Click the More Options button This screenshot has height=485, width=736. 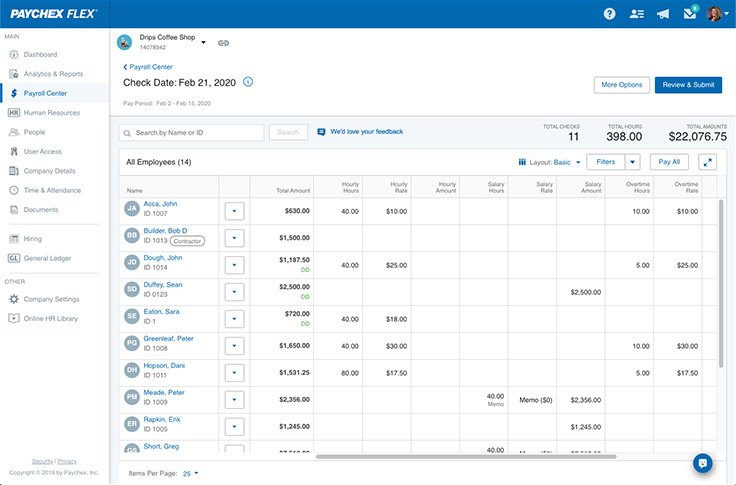click(621, 85)
